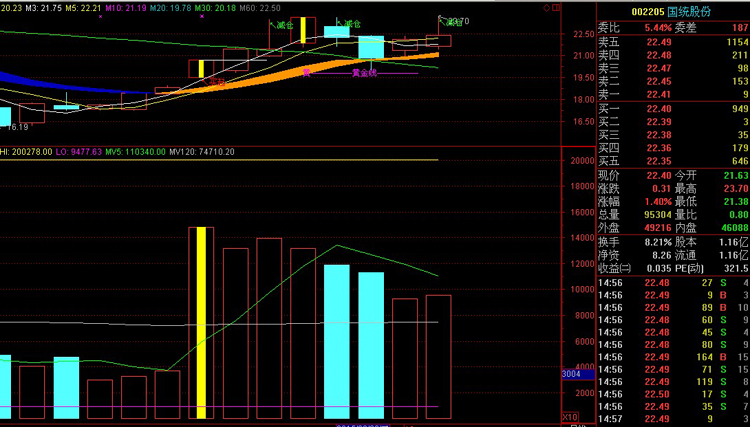Viewport: 750px width, 427px height.
Task: Click the MV120: 74710.20 indicator label
Action: tap(202, 152)
